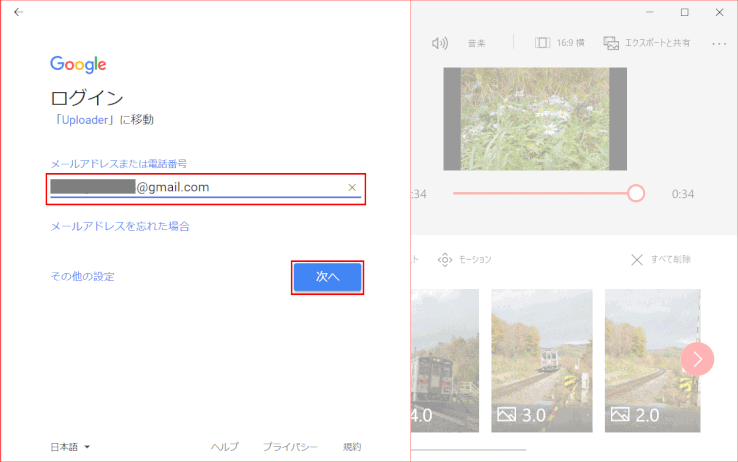The height and width of the screenshot is (462, 738).
Task: Click the 次へ button
Action: tap(328, 277)
